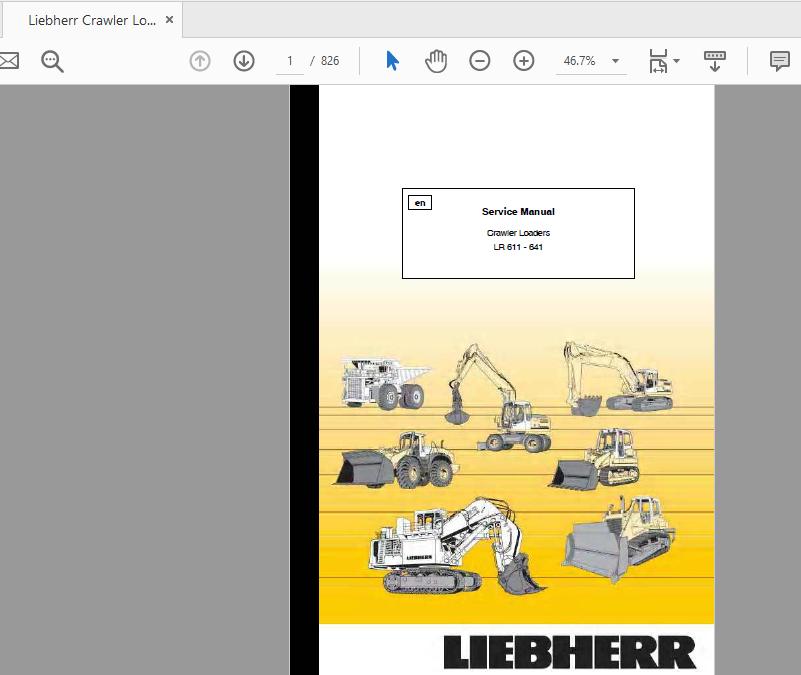Click the Crawler Loaders text line
This screenshot has width=801, height=675.
(x=518, y=233)
